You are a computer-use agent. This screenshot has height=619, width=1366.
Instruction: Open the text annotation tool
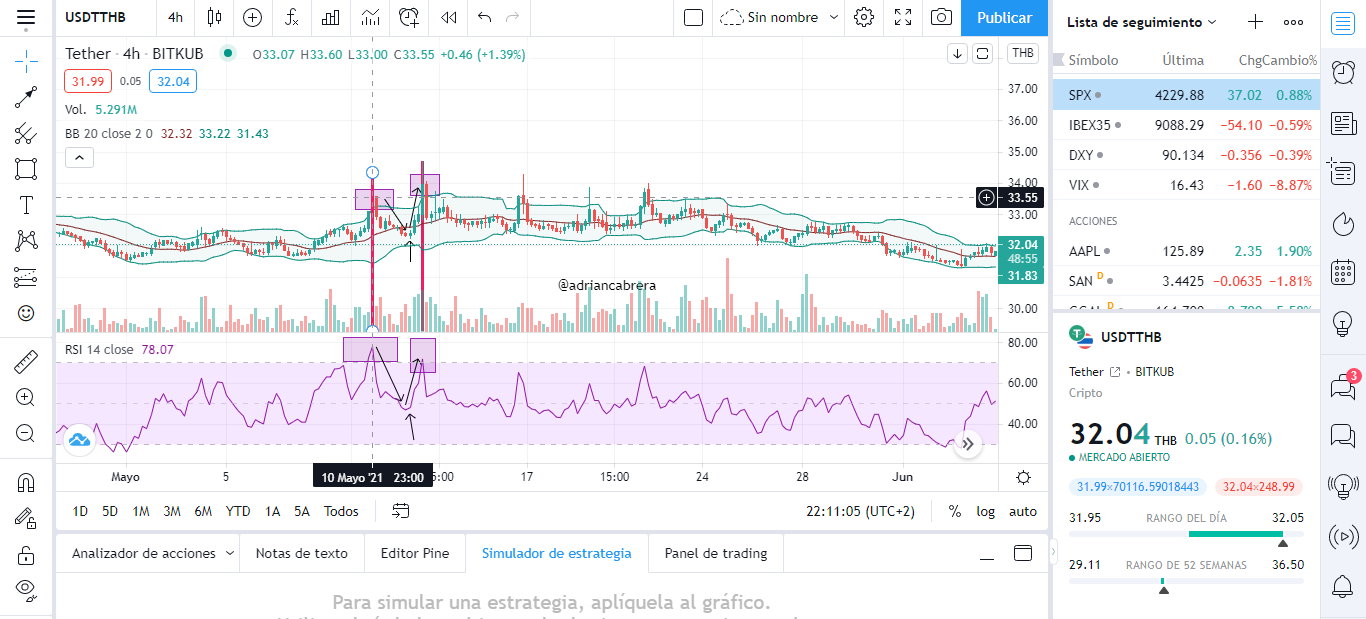tap(26, 206)
